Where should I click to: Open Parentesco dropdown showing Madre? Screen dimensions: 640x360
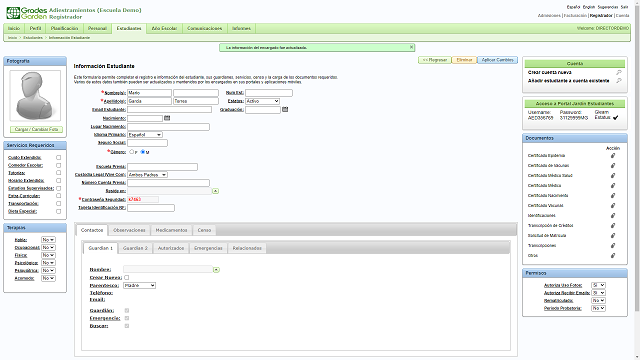coord(140,285)
